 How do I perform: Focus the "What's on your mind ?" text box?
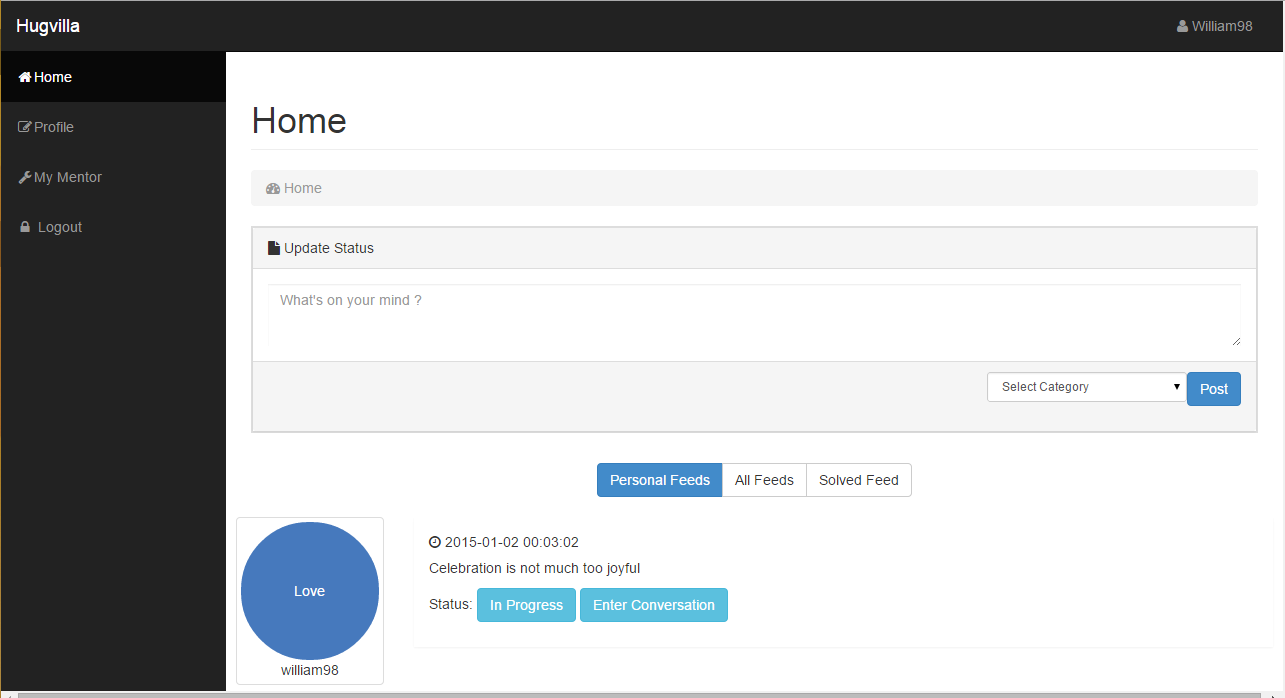click(x=754, y=315)
